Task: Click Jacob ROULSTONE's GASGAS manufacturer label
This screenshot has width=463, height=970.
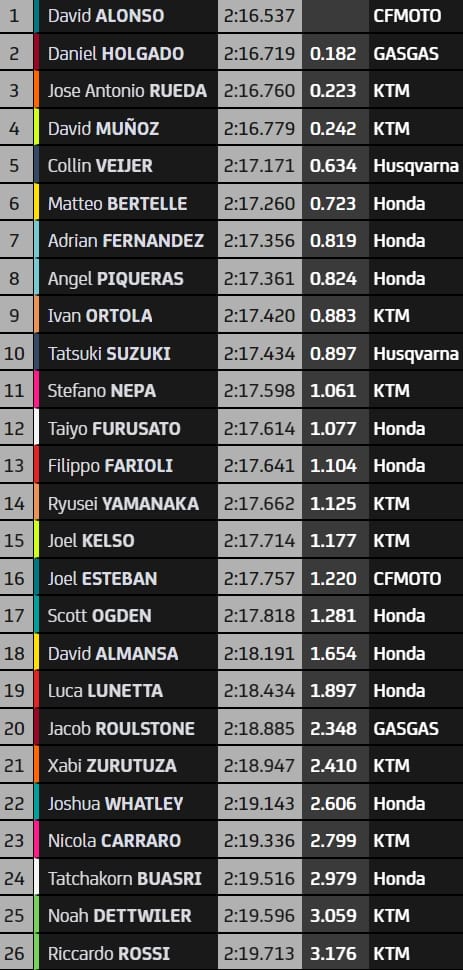Action: click(406, 728)
